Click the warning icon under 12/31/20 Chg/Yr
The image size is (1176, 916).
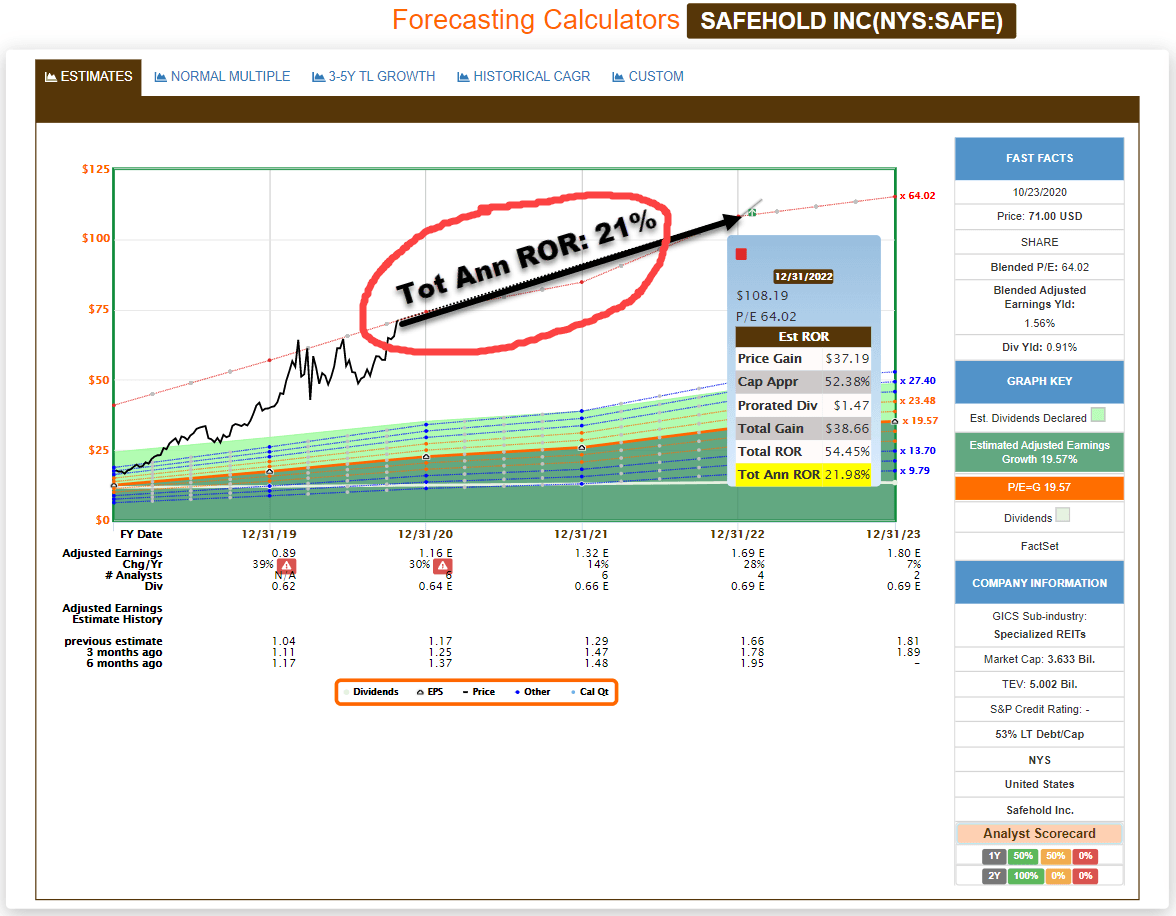442,566
